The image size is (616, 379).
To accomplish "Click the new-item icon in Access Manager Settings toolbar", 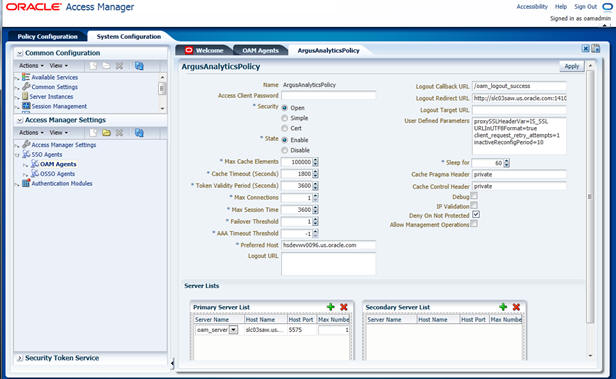I will [x=93, y=133].
